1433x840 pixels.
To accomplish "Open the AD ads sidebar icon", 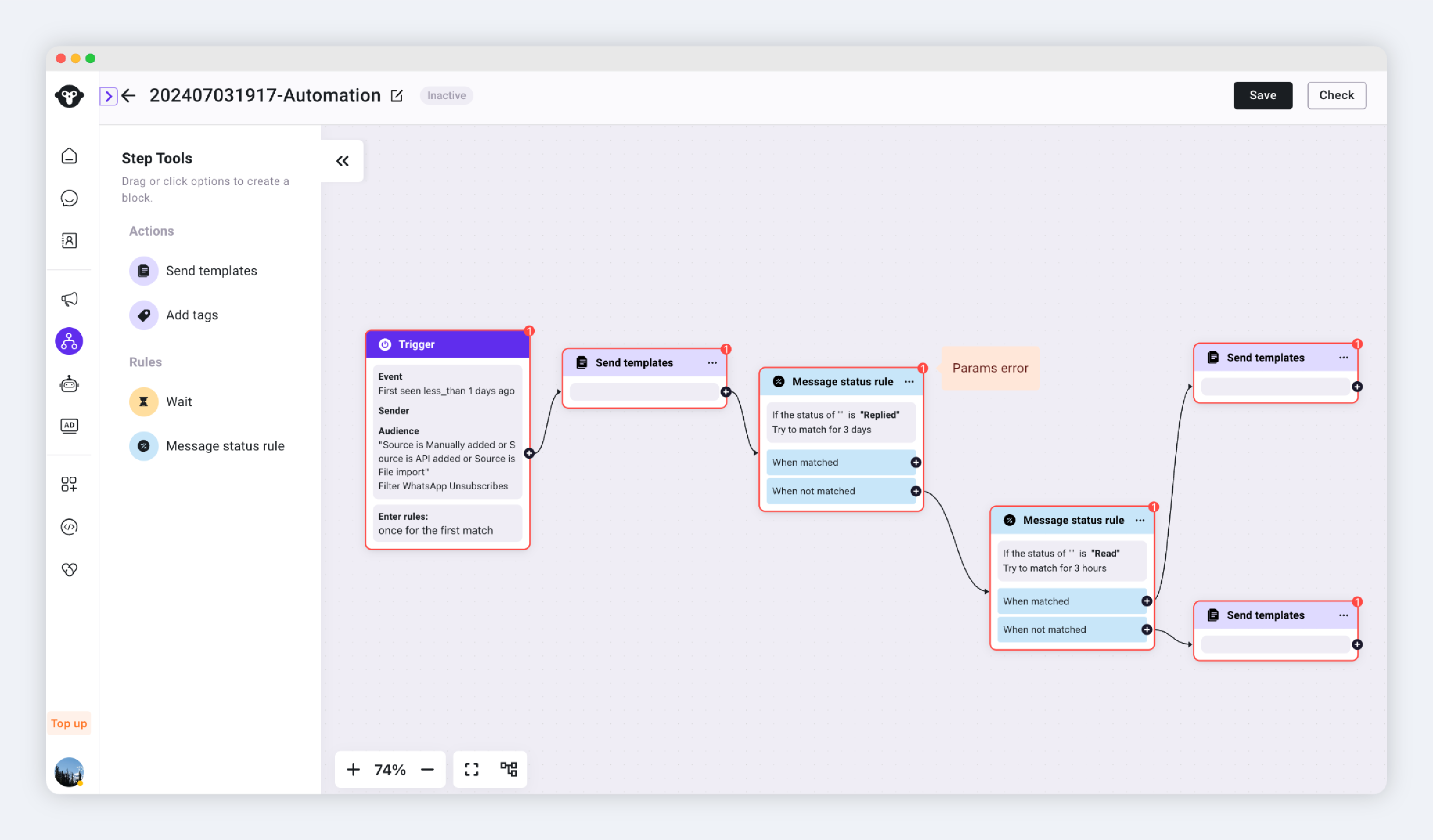I will click(x=69, y=426).
